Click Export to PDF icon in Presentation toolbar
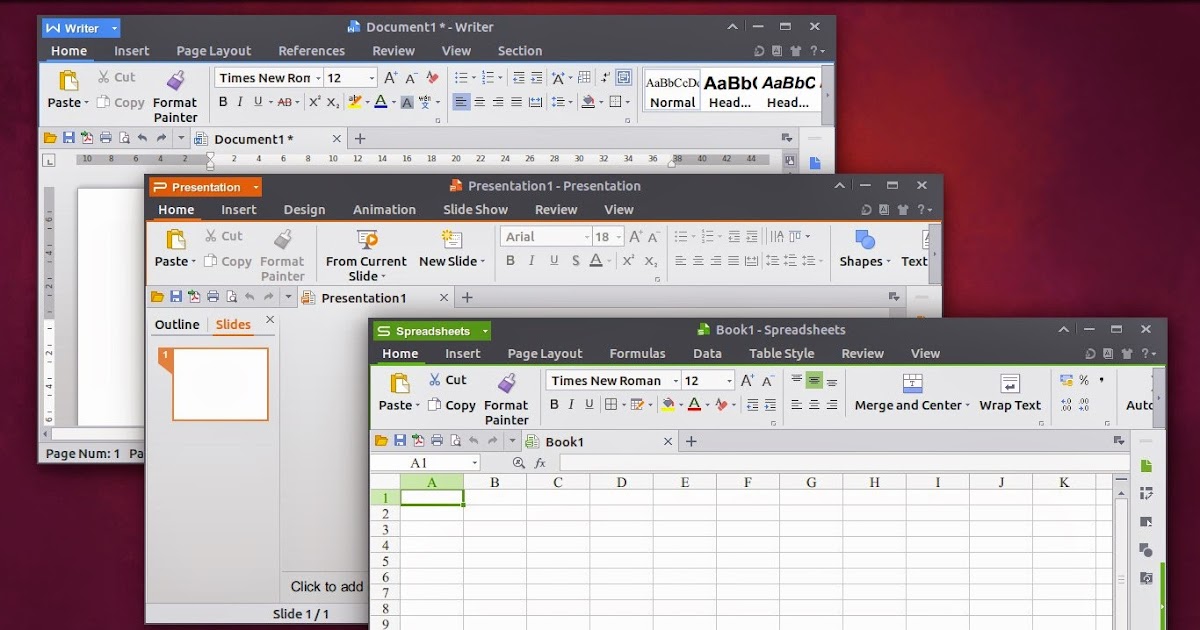Viewport: 1200px width, 630px height. coord(195,297)
